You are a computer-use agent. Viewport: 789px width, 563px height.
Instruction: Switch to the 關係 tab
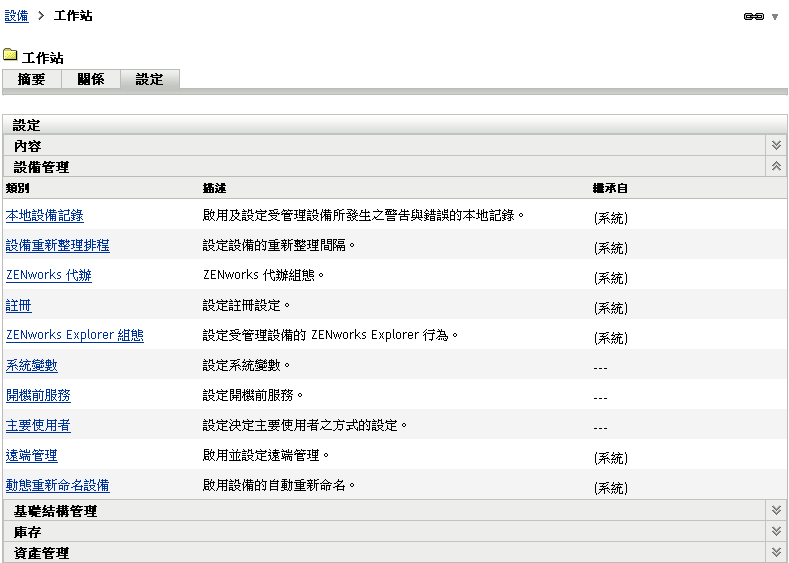click(91, 79)
